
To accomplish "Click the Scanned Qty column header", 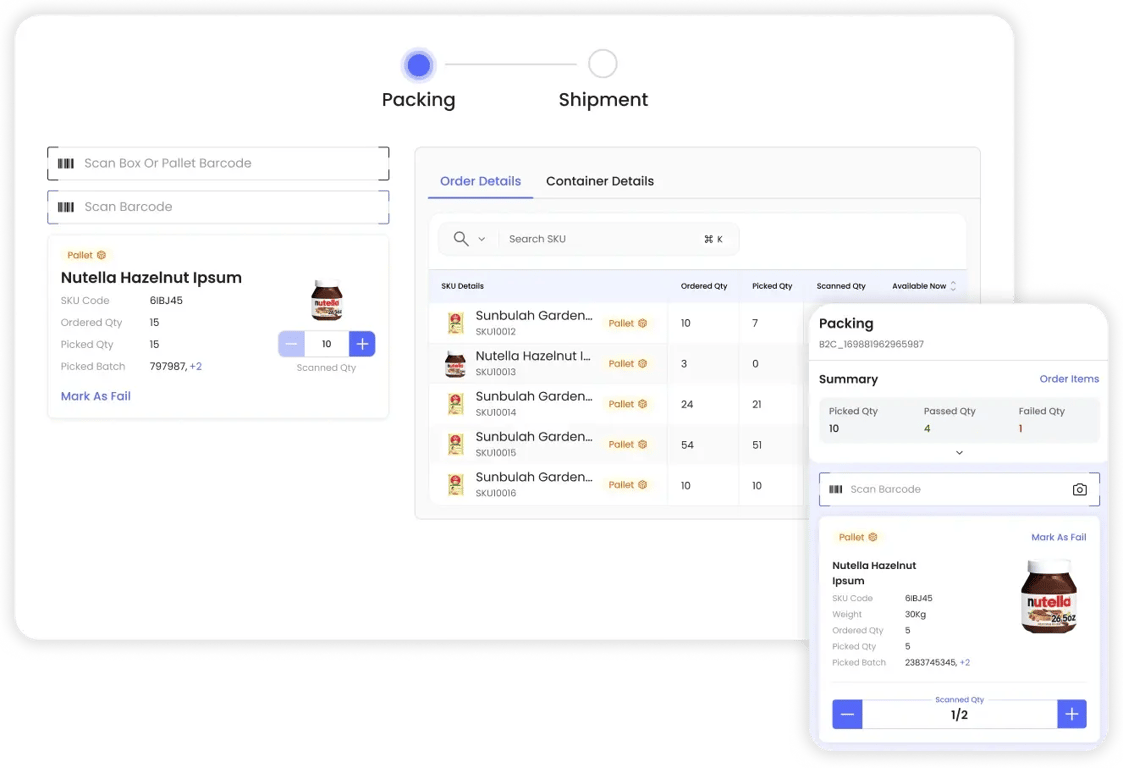I will point(841,286).
